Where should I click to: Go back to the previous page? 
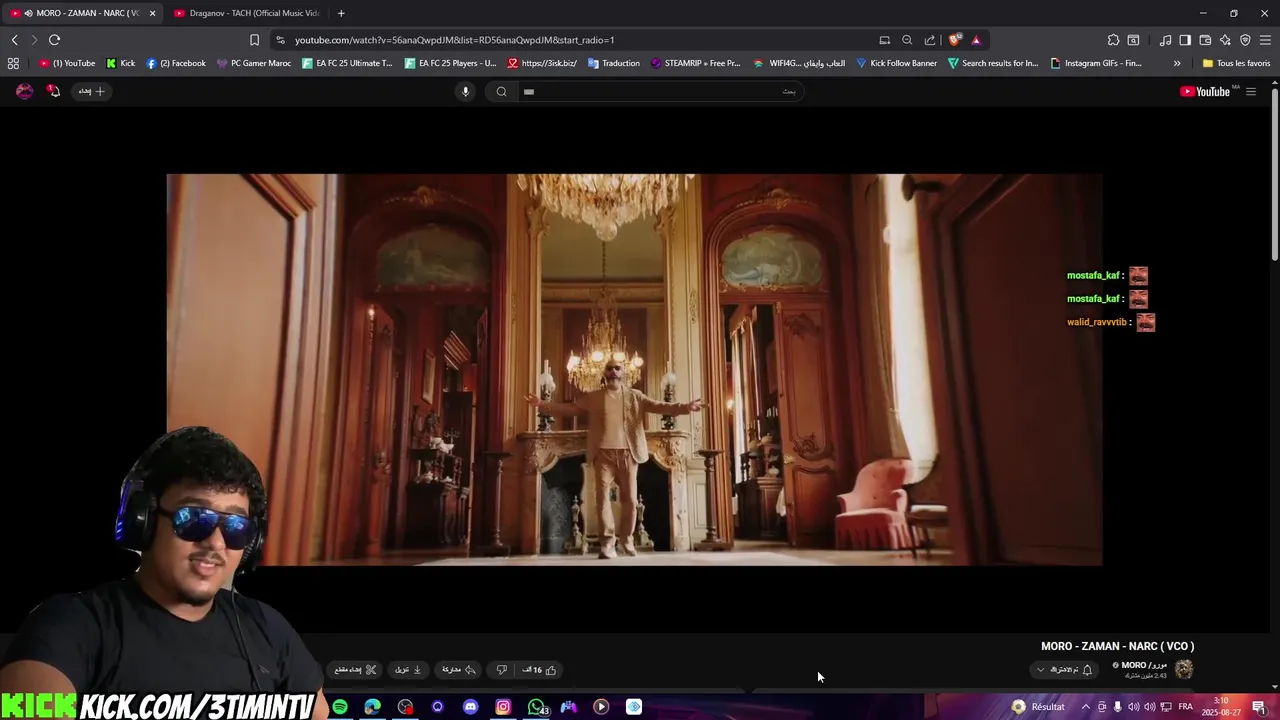14,40
